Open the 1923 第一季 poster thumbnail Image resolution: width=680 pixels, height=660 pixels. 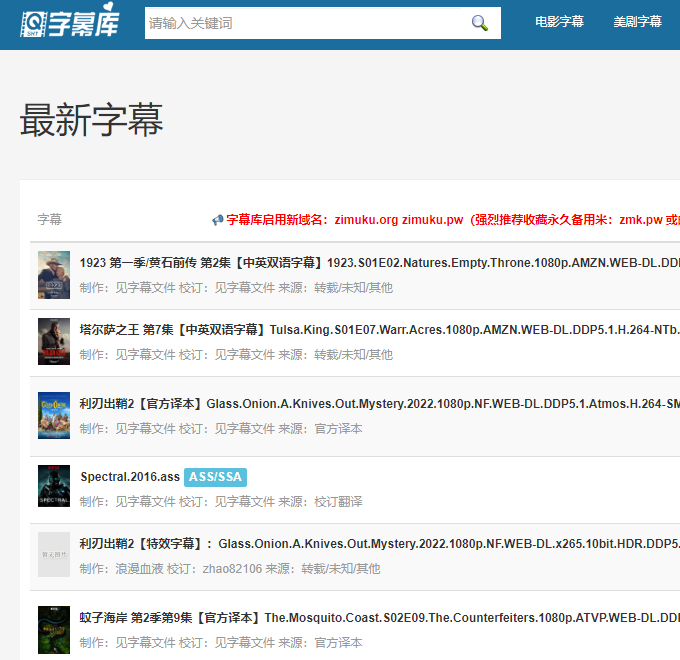tap(54, 275)
